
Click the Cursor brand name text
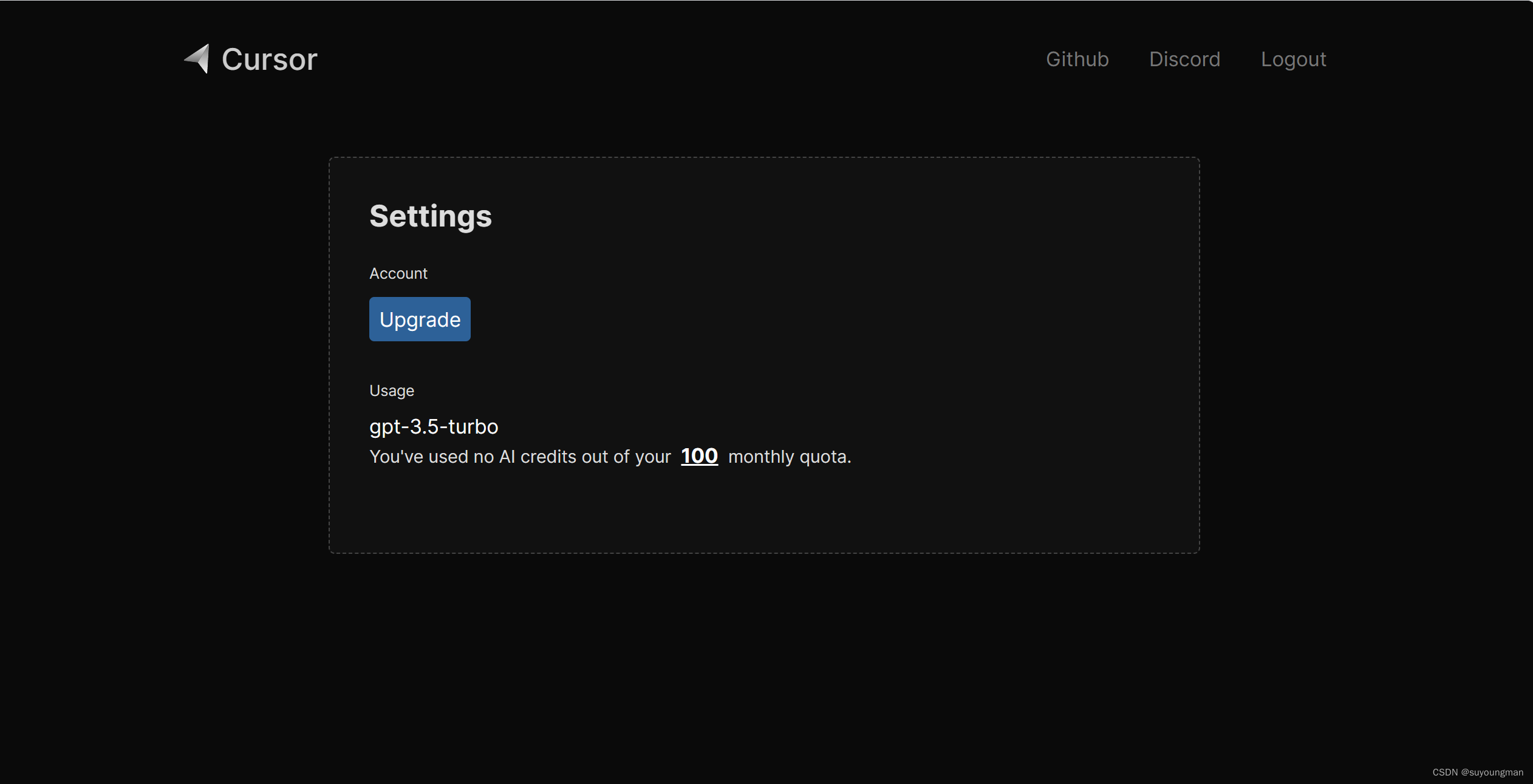269,60
